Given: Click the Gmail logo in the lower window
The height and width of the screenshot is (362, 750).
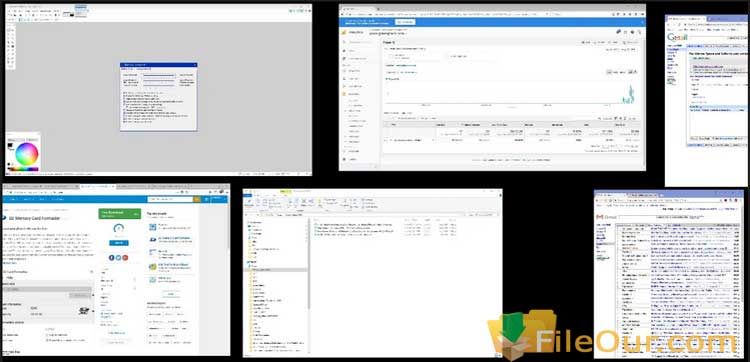Looking at the screenshot, I should 605,217.
